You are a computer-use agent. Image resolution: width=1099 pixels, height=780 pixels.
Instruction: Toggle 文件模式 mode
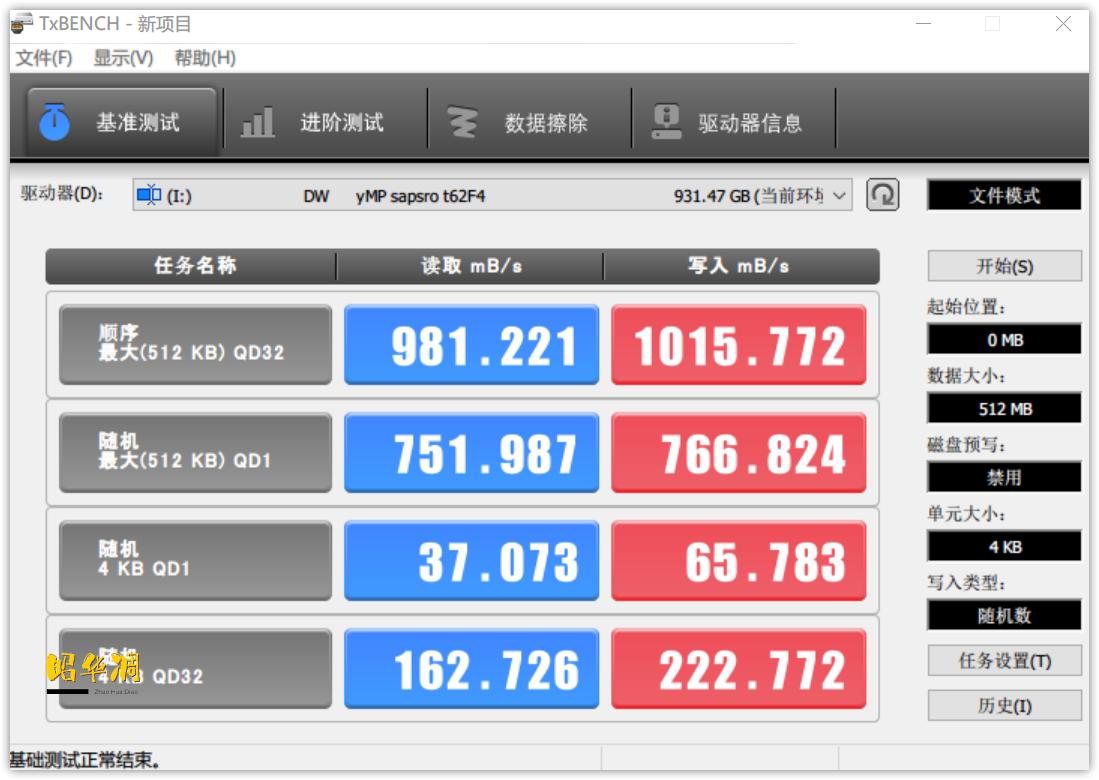pyautogui.click(x=1003, y=195)
